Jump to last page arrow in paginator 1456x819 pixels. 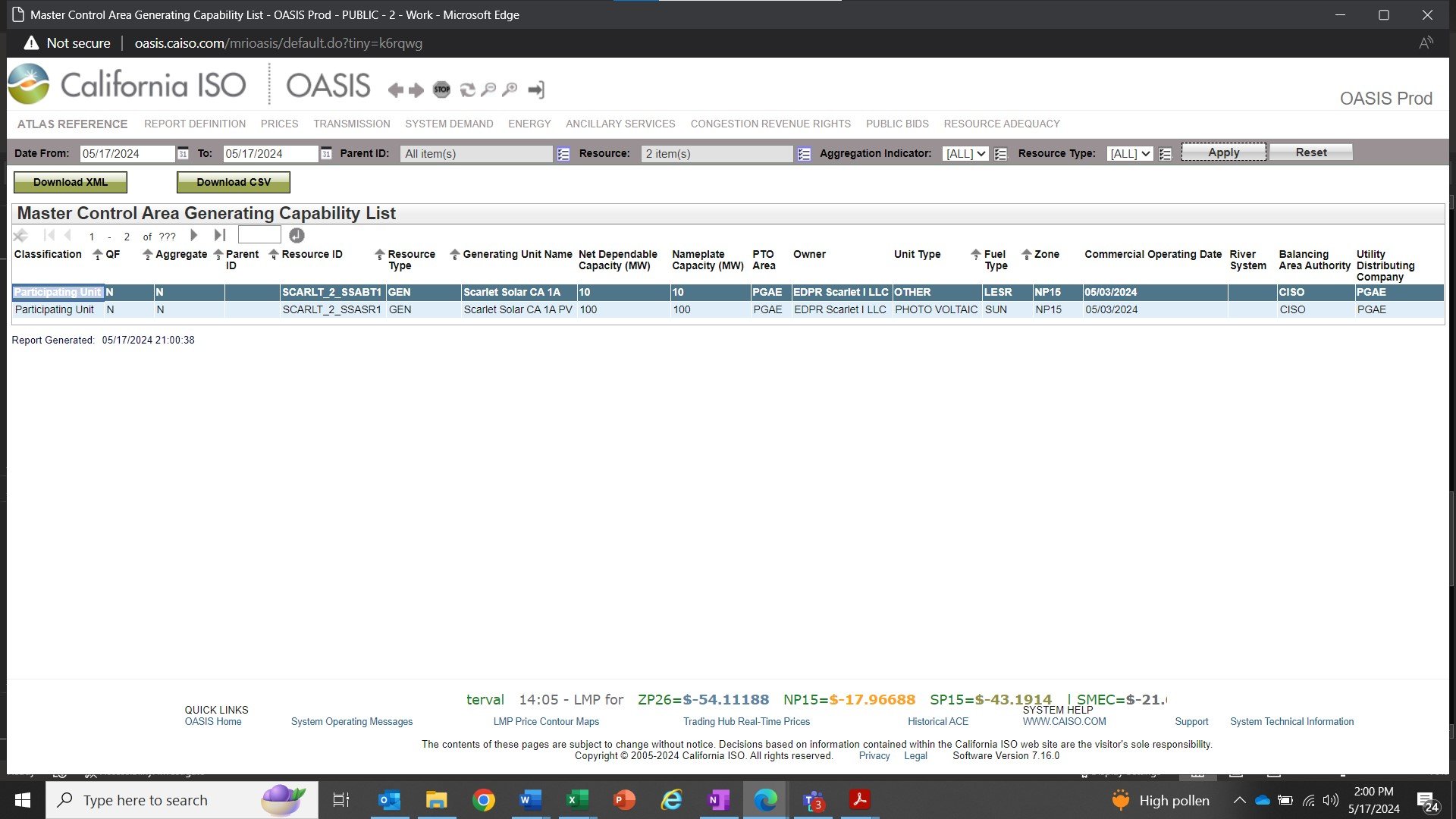click(x=219, y=236)
